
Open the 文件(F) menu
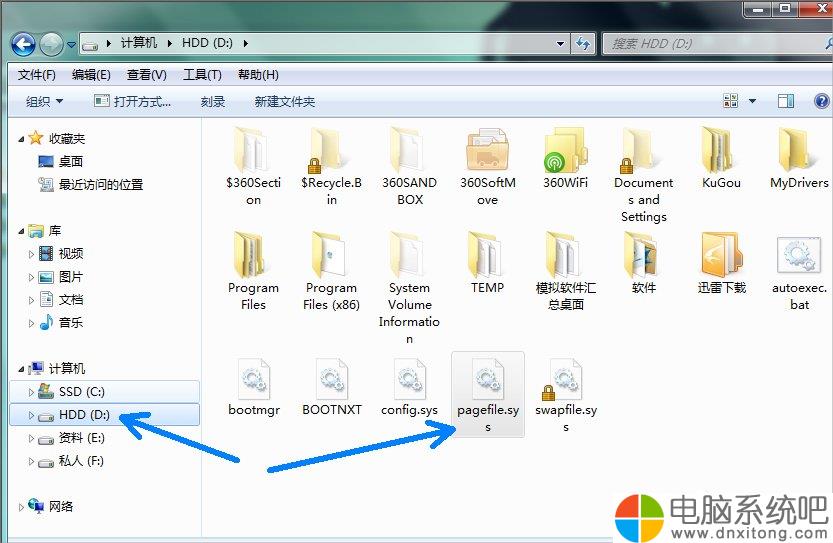(x=37, y=75)
